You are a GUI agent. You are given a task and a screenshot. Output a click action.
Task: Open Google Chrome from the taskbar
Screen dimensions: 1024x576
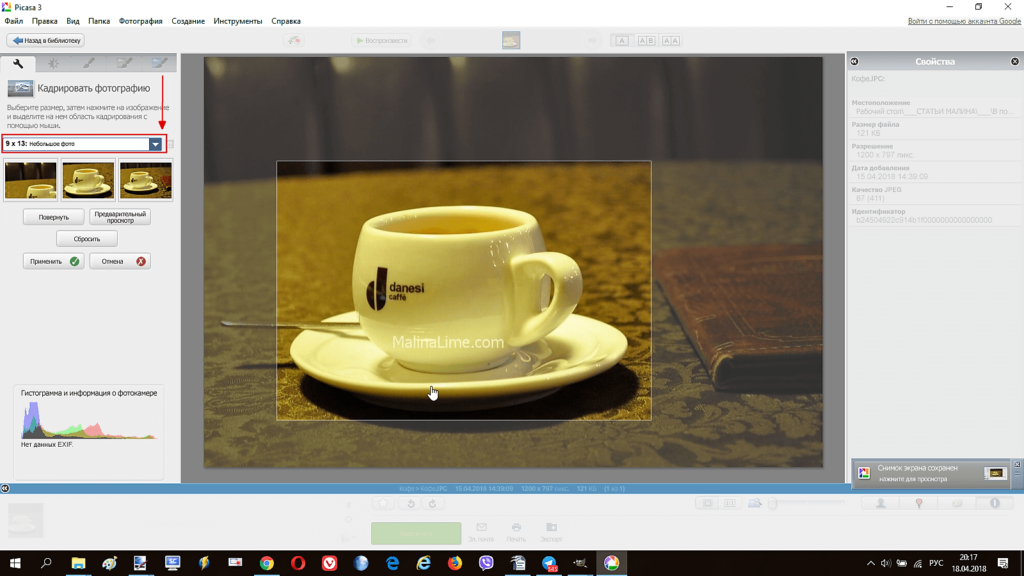[x=266, y=563]
